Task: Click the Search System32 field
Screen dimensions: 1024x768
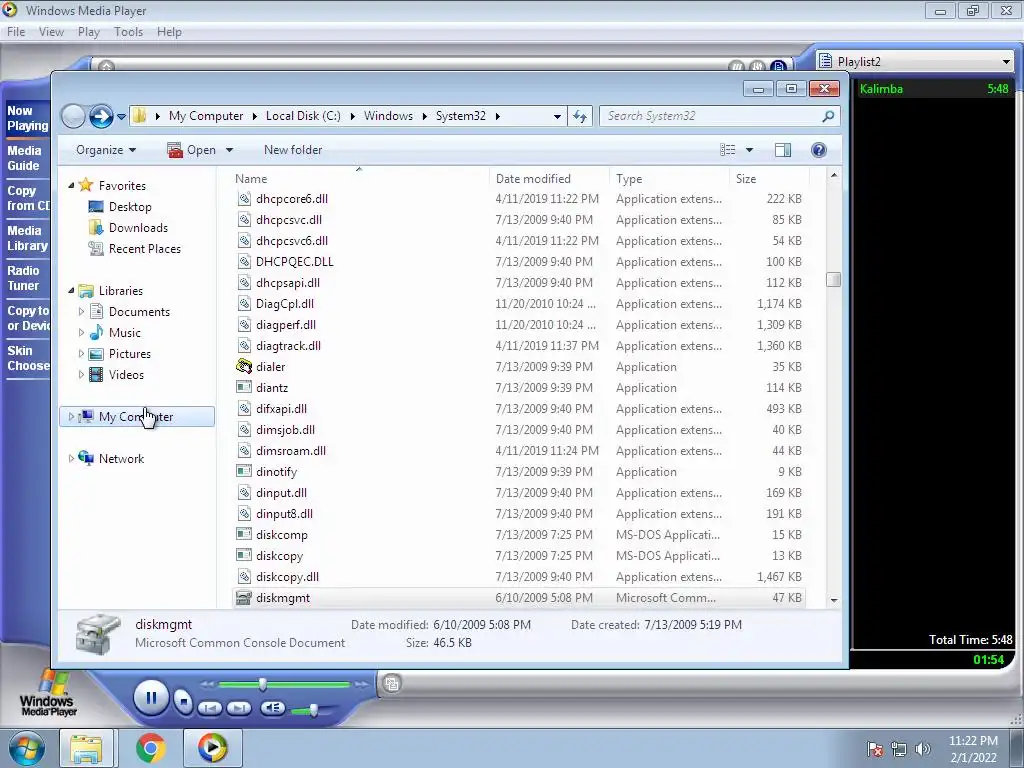Action: click(x=719, y=116)
